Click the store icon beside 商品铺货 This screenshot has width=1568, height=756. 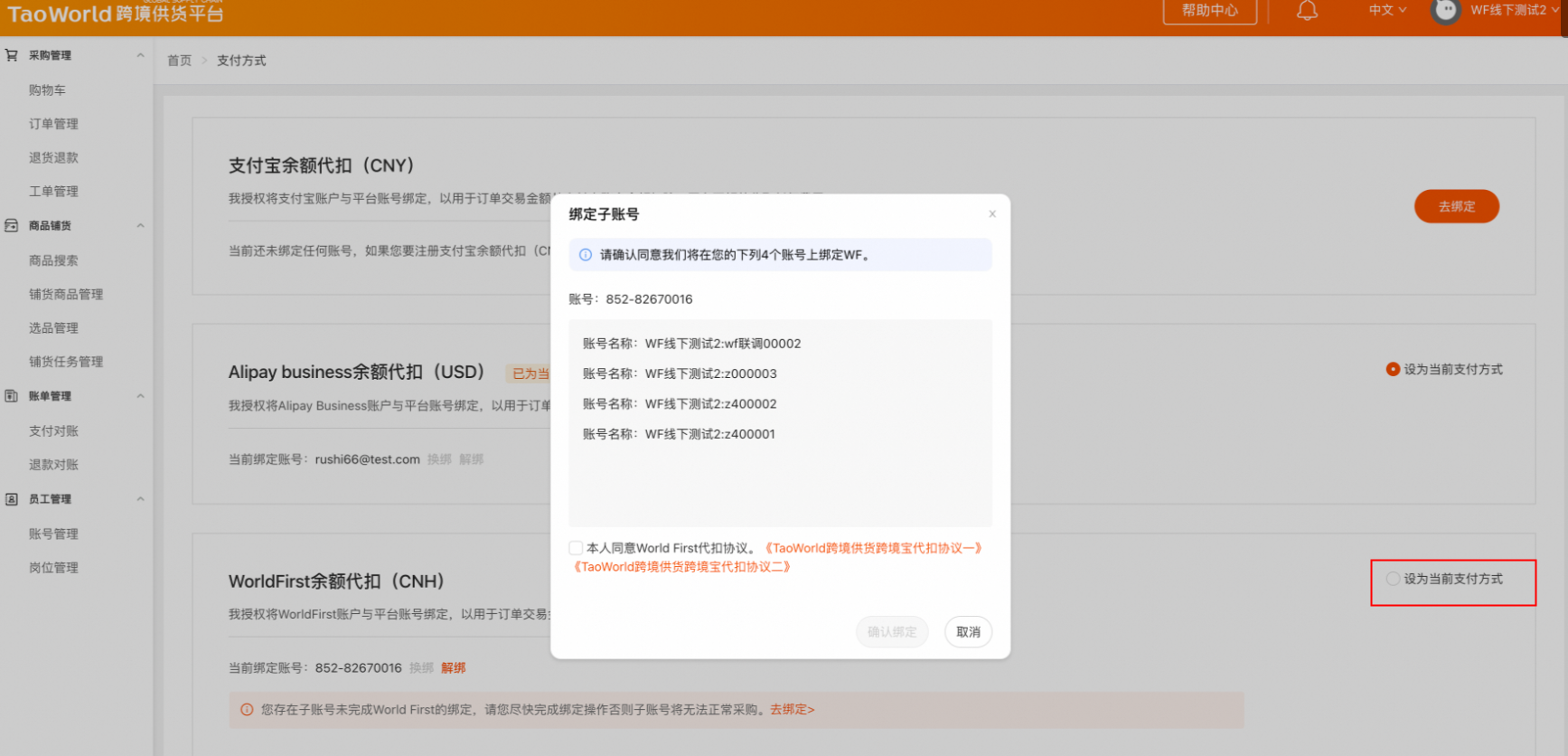point(12,226)
